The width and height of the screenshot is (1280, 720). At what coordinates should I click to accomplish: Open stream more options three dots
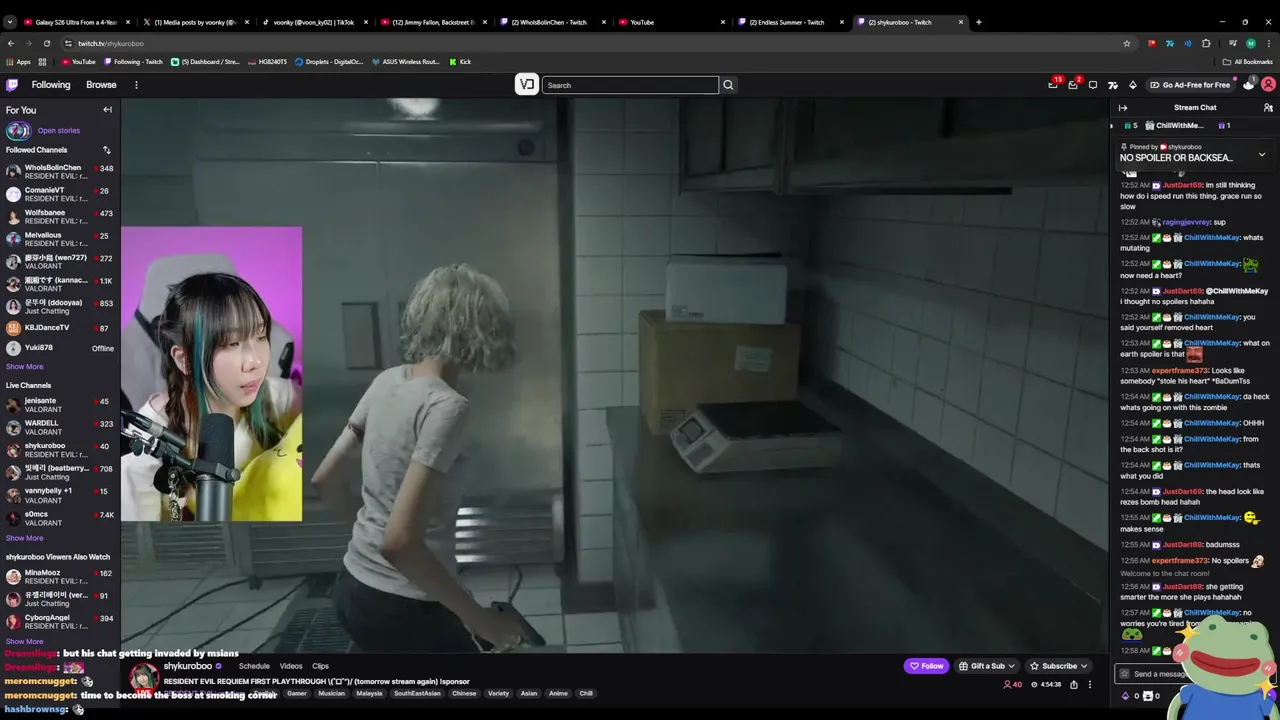coord(1090,685)
